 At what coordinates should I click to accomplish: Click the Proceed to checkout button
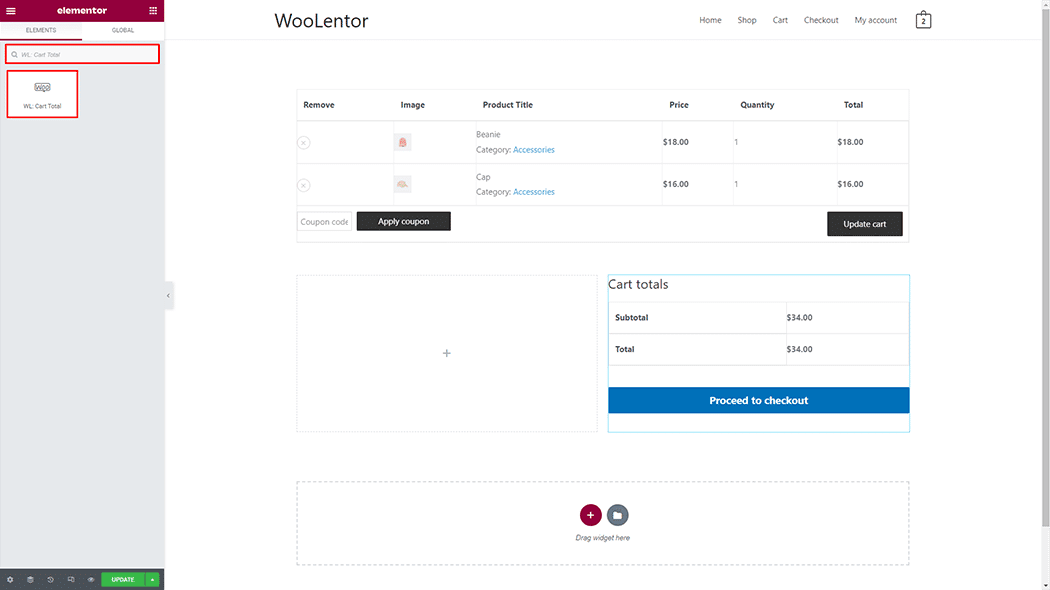pyautogui.click(x=758, y=399)
